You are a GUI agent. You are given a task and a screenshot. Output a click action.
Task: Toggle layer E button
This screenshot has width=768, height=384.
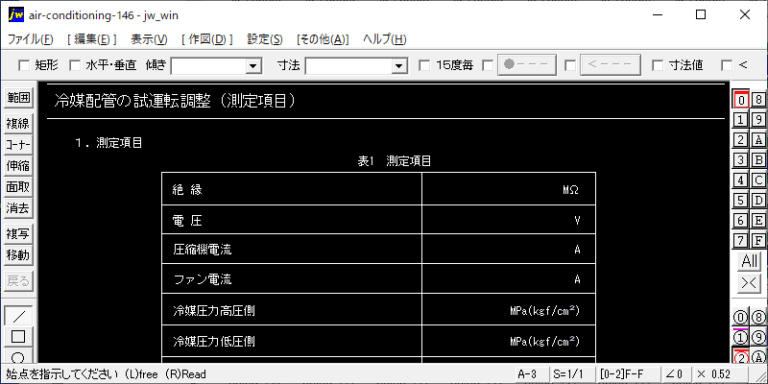click(x=759, y=220)
